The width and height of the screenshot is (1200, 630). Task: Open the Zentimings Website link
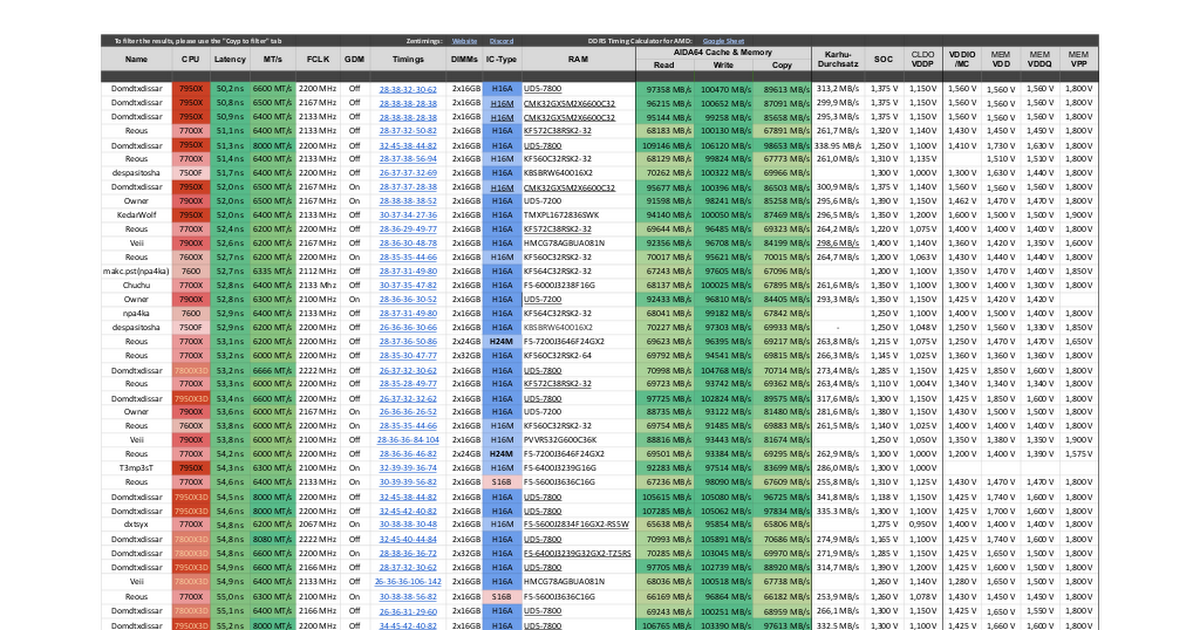(x=465, y=41)
